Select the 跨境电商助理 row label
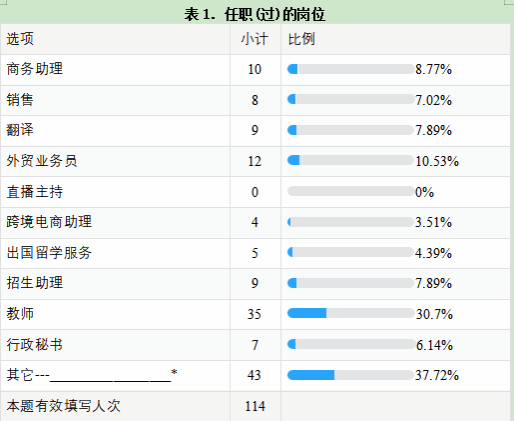514x421 pixels. (x=49, y=222)
